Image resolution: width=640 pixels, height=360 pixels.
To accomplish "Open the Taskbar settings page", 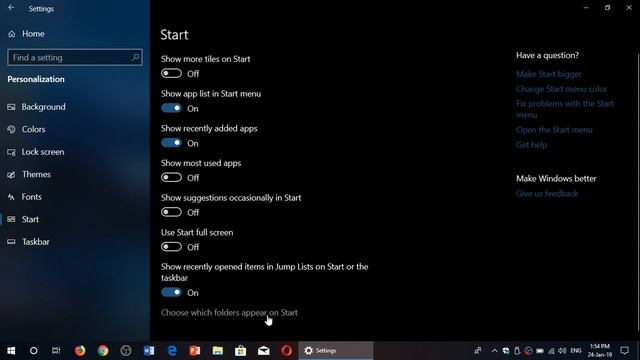I will pos(29,242).
